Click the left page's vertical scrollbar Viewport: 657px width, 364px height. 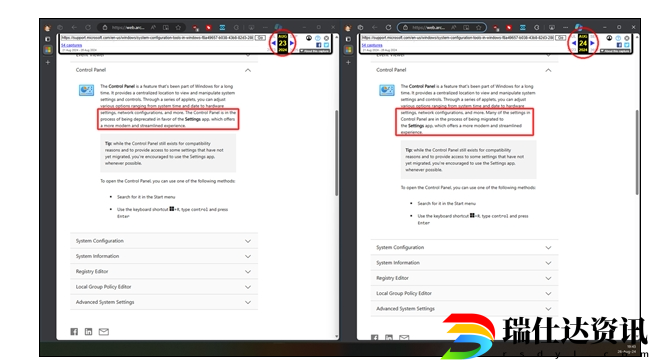pos(336,153)
